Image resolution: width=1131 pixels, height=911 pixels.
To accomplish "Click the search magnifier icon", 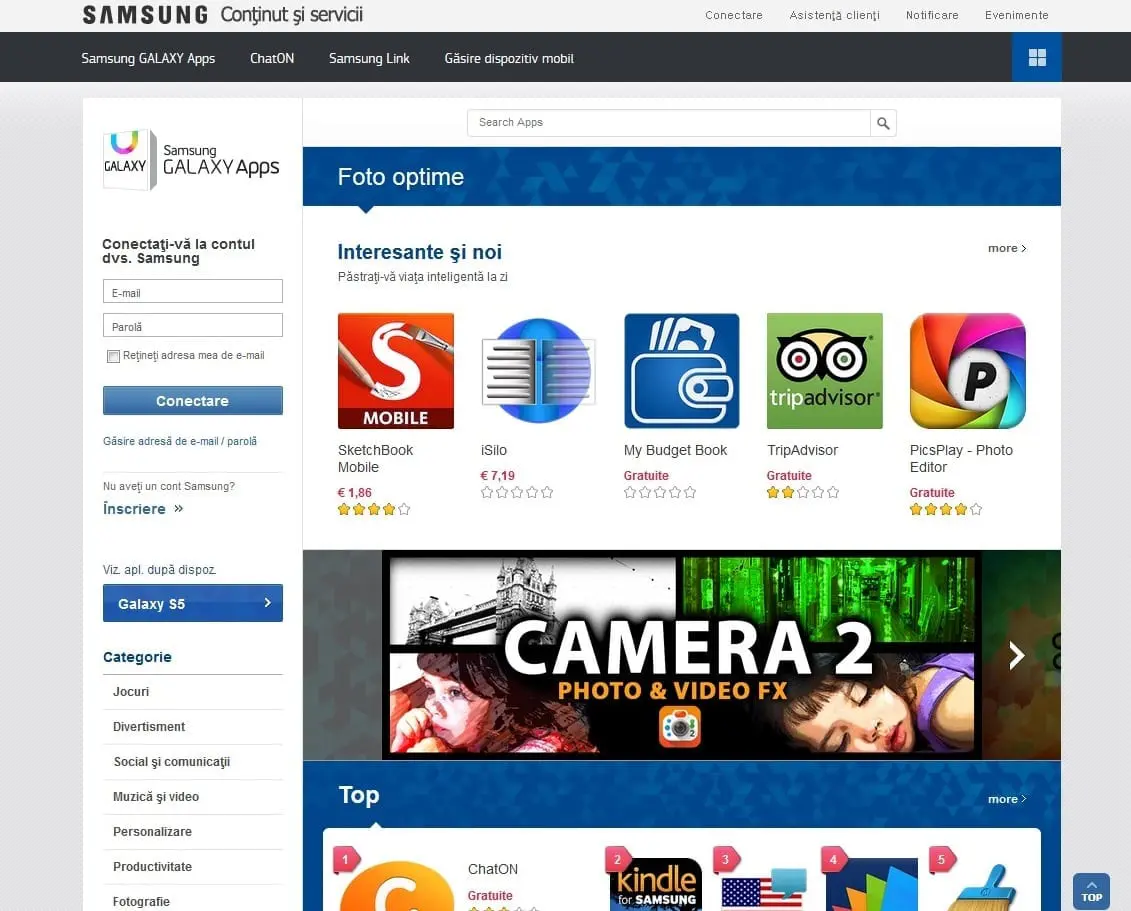I will [883, 123].
